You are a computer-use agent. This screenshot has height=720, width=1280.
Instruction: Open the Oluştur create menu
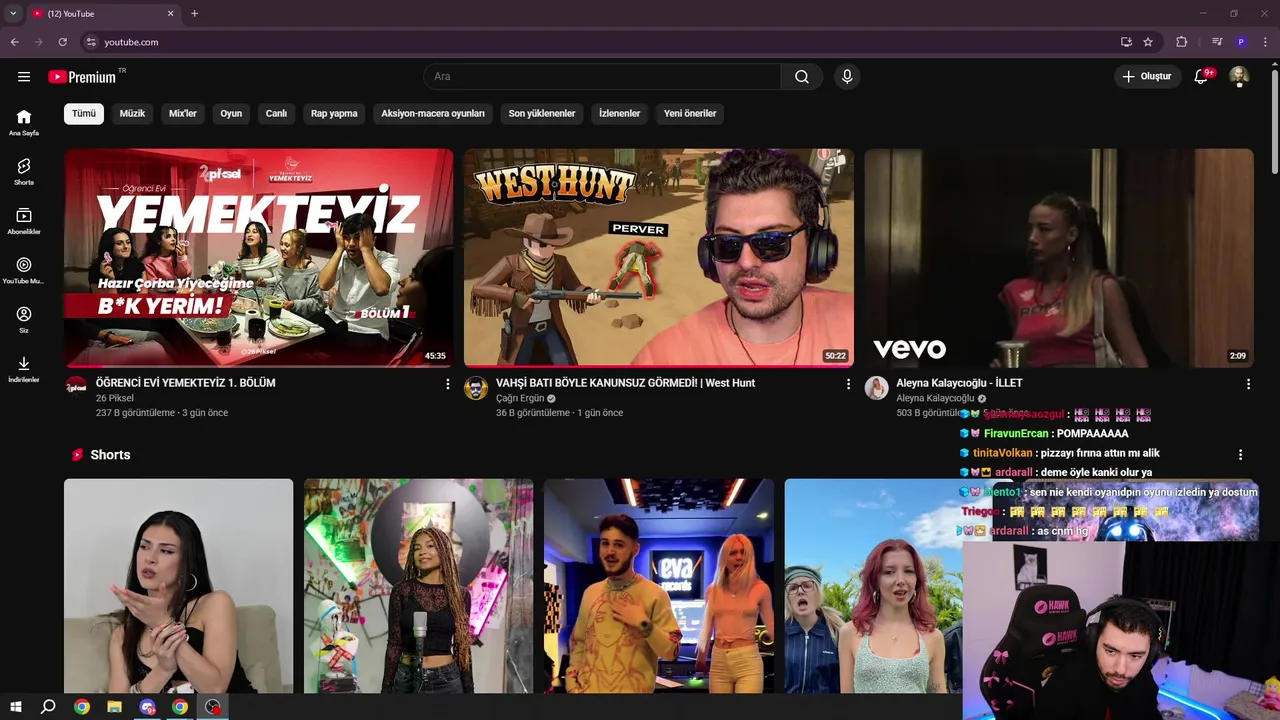coord(1148,77)
